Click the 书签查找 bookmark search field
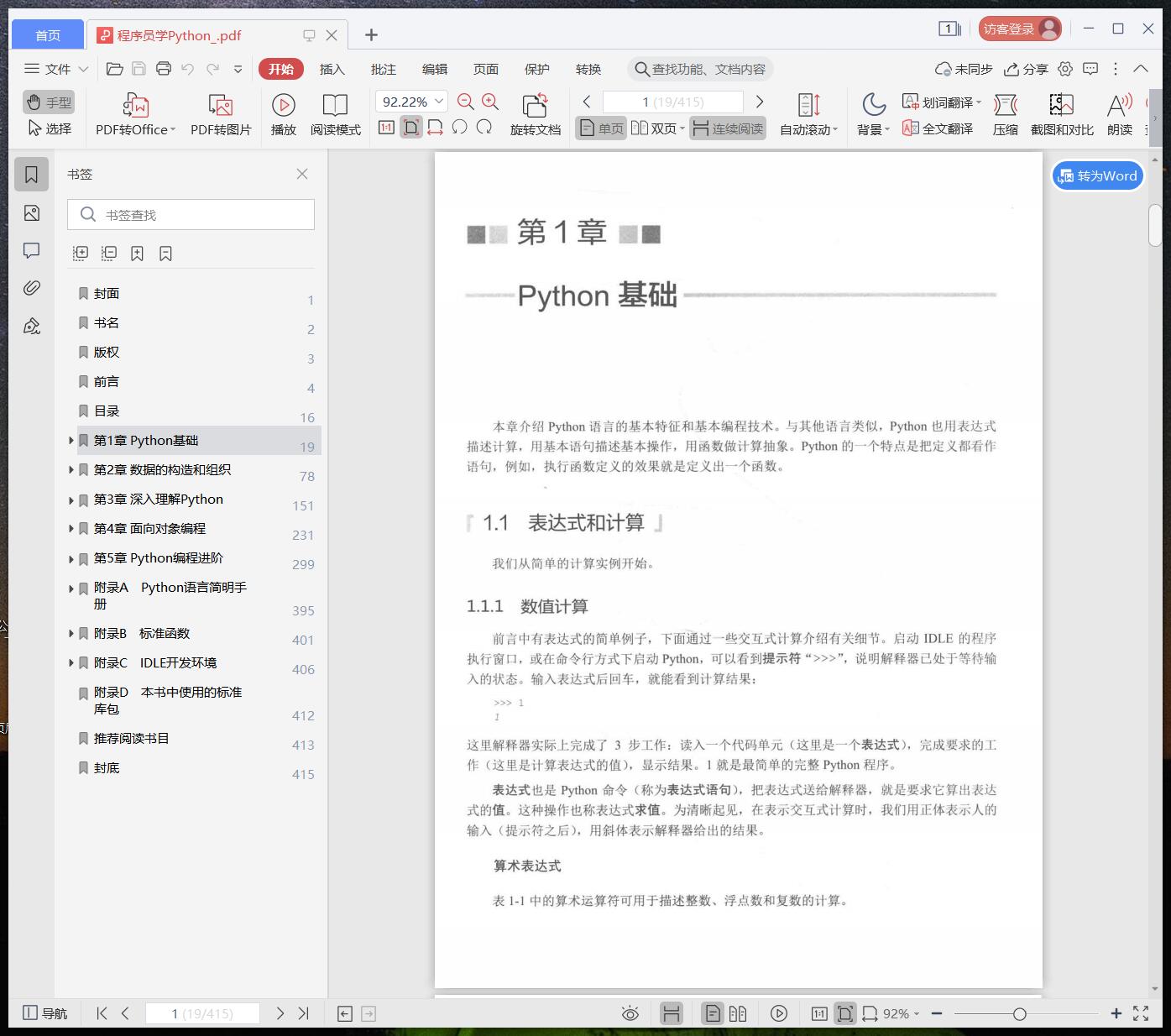This screenshot has width=1171, height=1036. click(x=191, y=215)
